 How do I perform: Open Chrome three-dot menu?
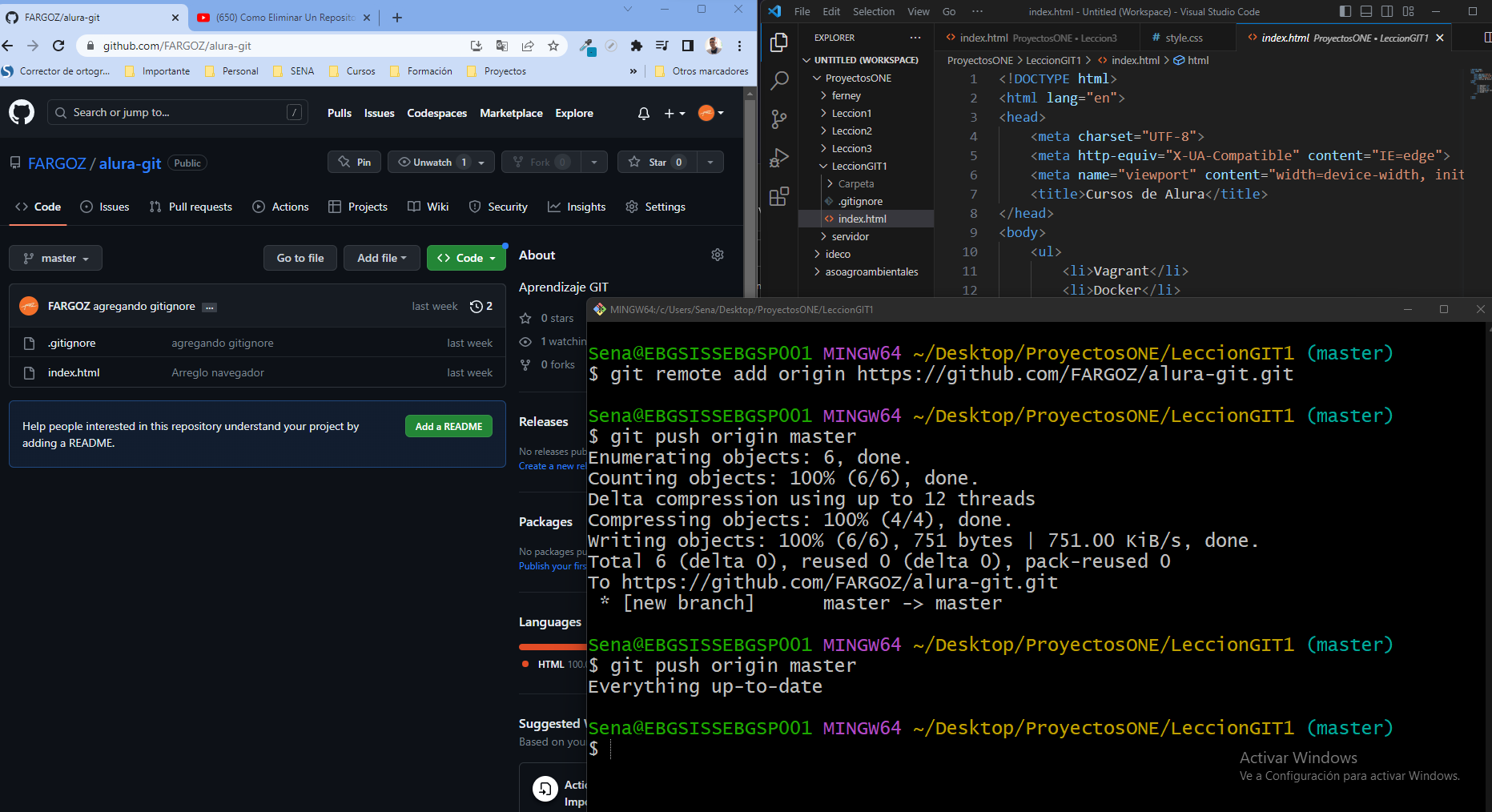tap(739, 46)
